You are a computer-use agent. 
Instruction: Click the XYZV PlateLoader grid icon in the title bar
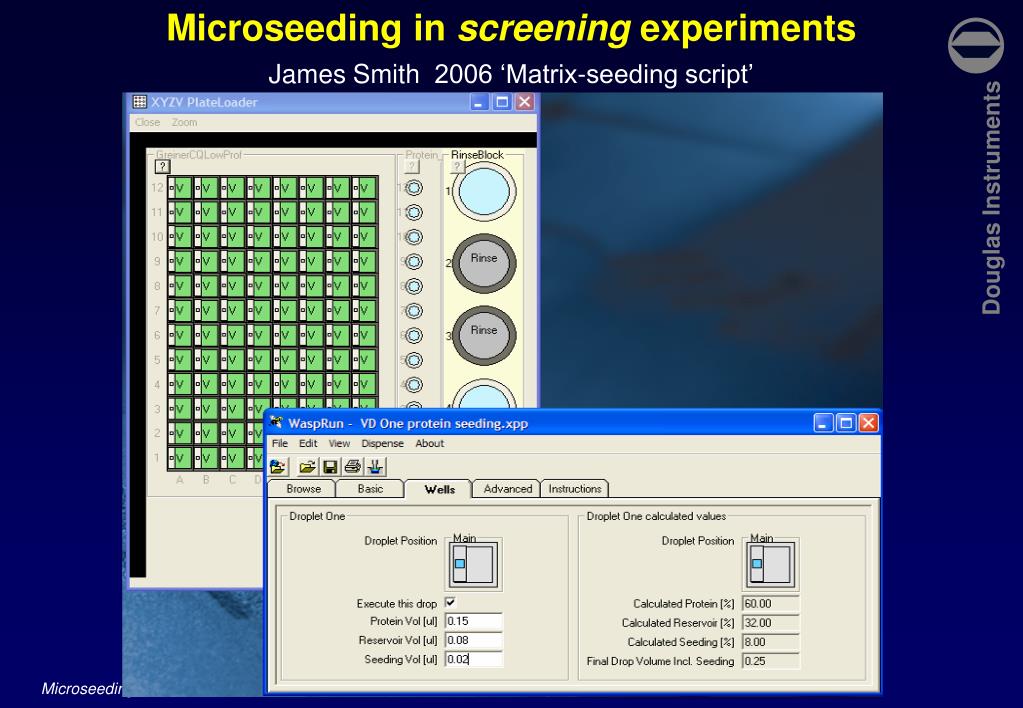[140, 102]
